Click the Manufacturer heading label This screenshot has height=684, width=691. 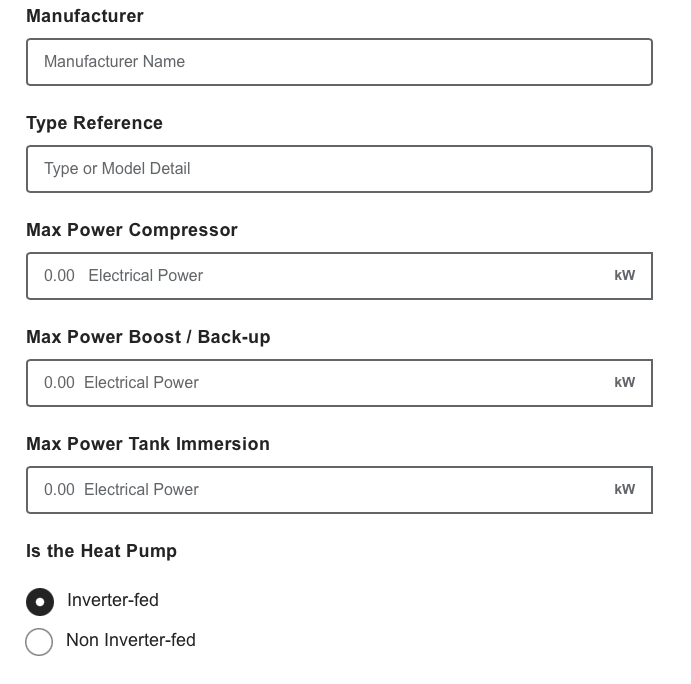click(x=85, y=16)
